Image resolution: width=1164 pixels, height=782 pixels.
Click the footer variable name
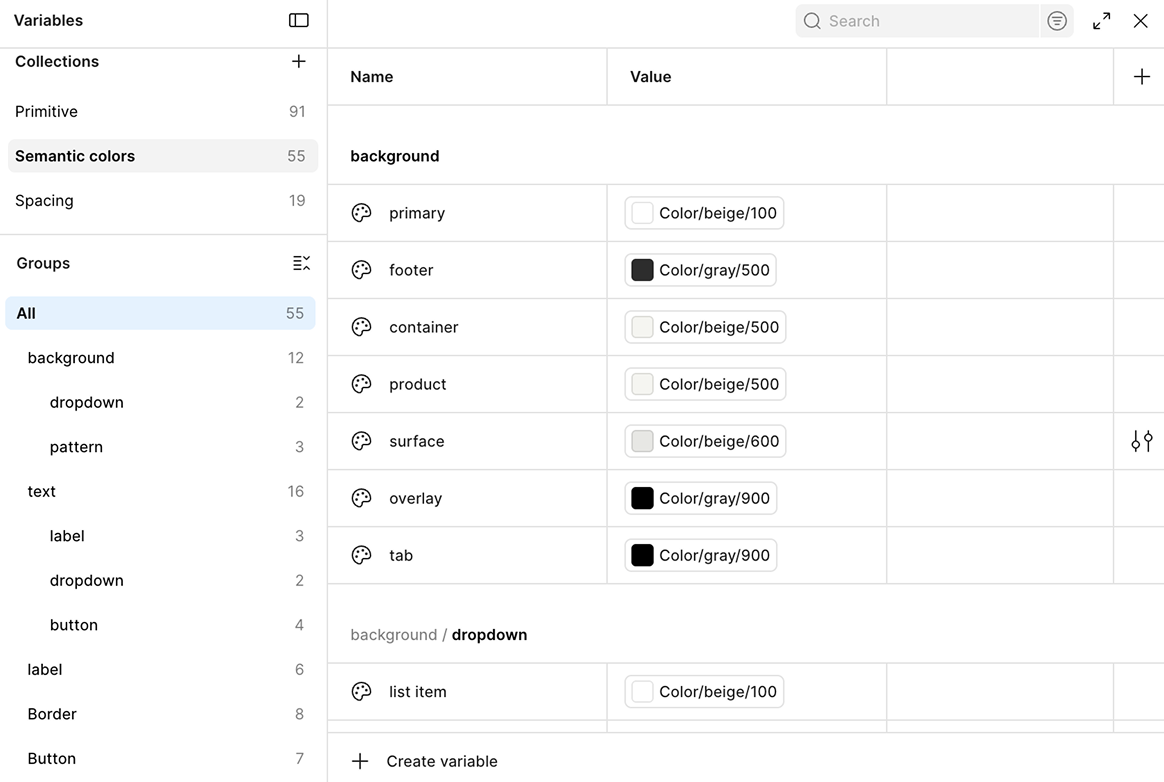click(411, 270)
